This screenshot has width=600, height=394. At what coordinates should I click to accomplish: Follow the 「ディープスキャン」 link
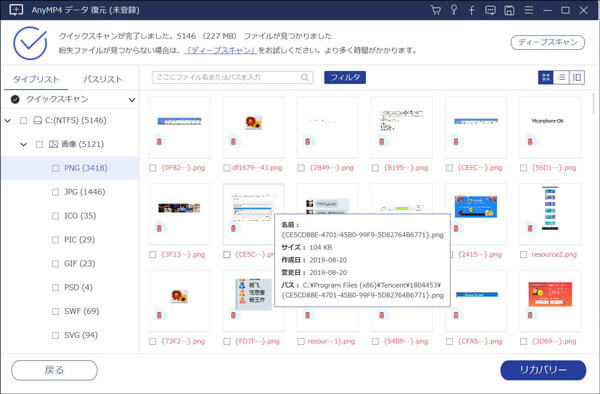(221, 50)
